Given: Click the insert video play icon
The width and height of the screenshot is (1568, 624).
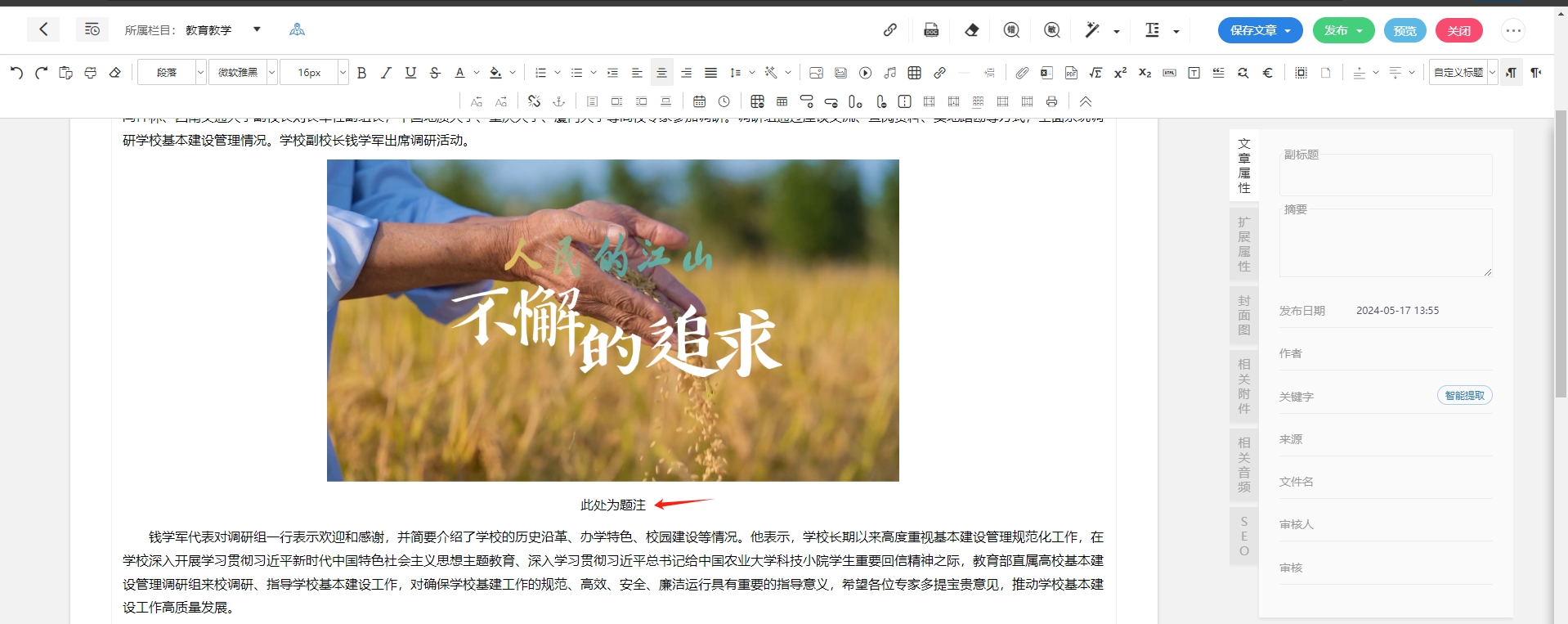Looking at the screenshot, I should click(865, 73).
